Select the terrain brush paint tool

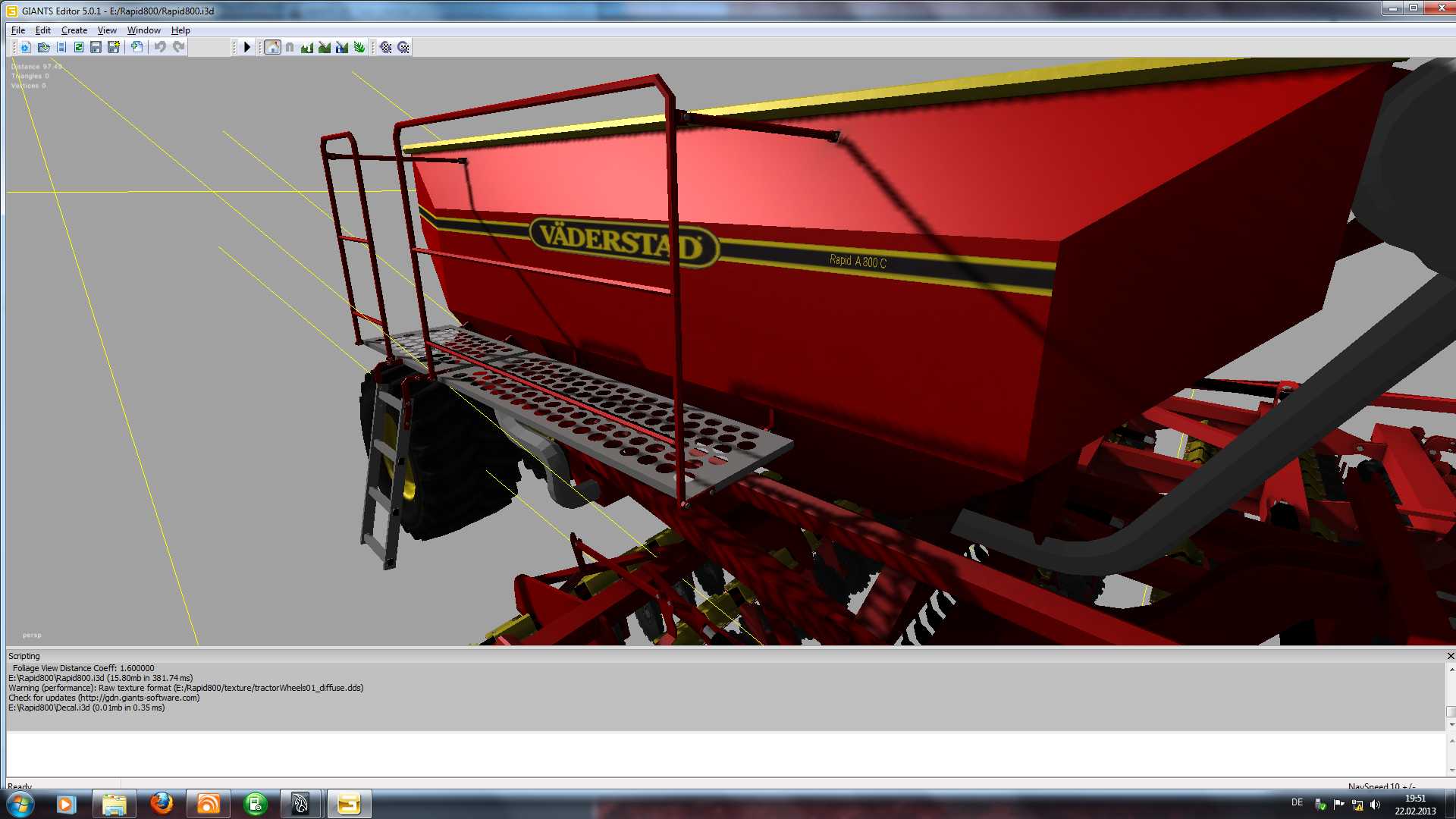coord(325,47)
